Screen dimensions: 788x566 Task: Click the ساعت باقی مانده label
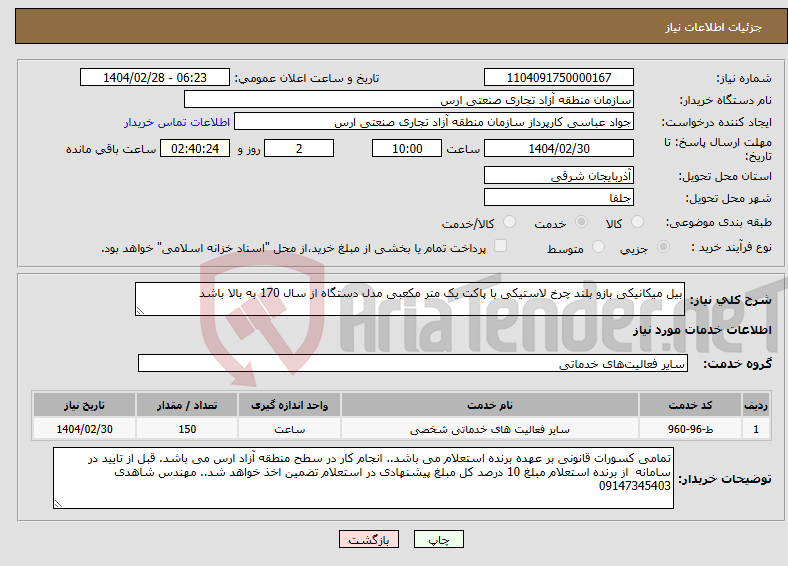pos(111,149)
